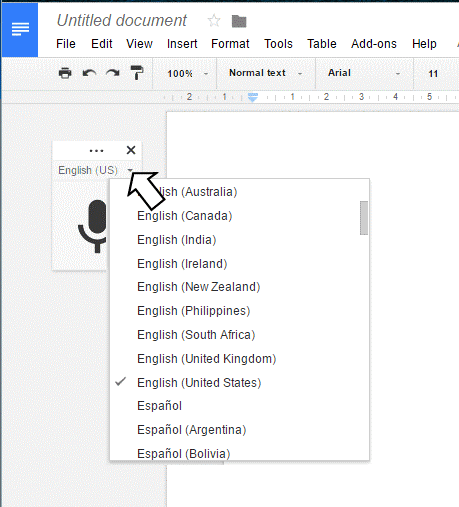The image size is (459, 507).
Task: Click the voice panel three-dot handle
Action: point(96,151)
